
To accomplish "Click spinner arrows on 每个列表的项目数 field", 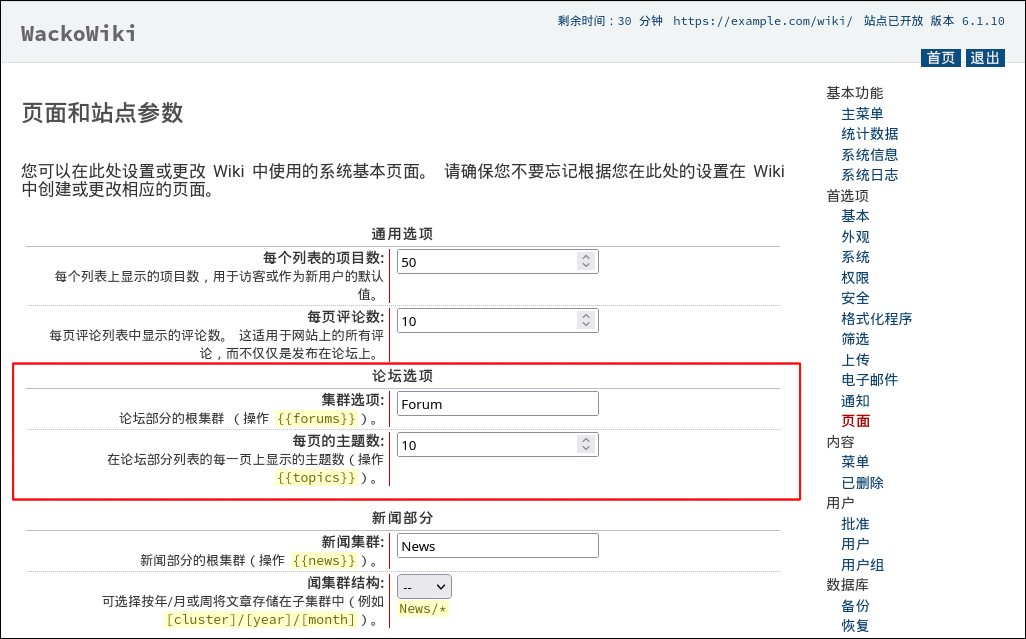I will pyautogui.click(x=585, y=262).
